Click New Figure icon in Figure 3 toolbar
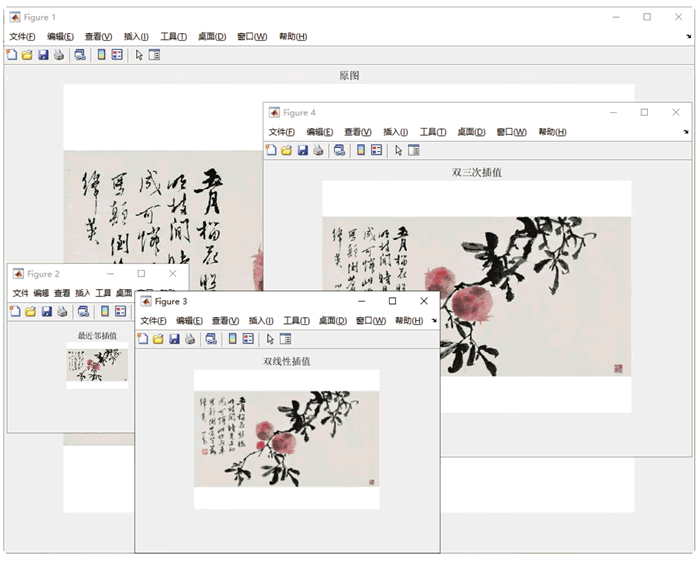 143,339
